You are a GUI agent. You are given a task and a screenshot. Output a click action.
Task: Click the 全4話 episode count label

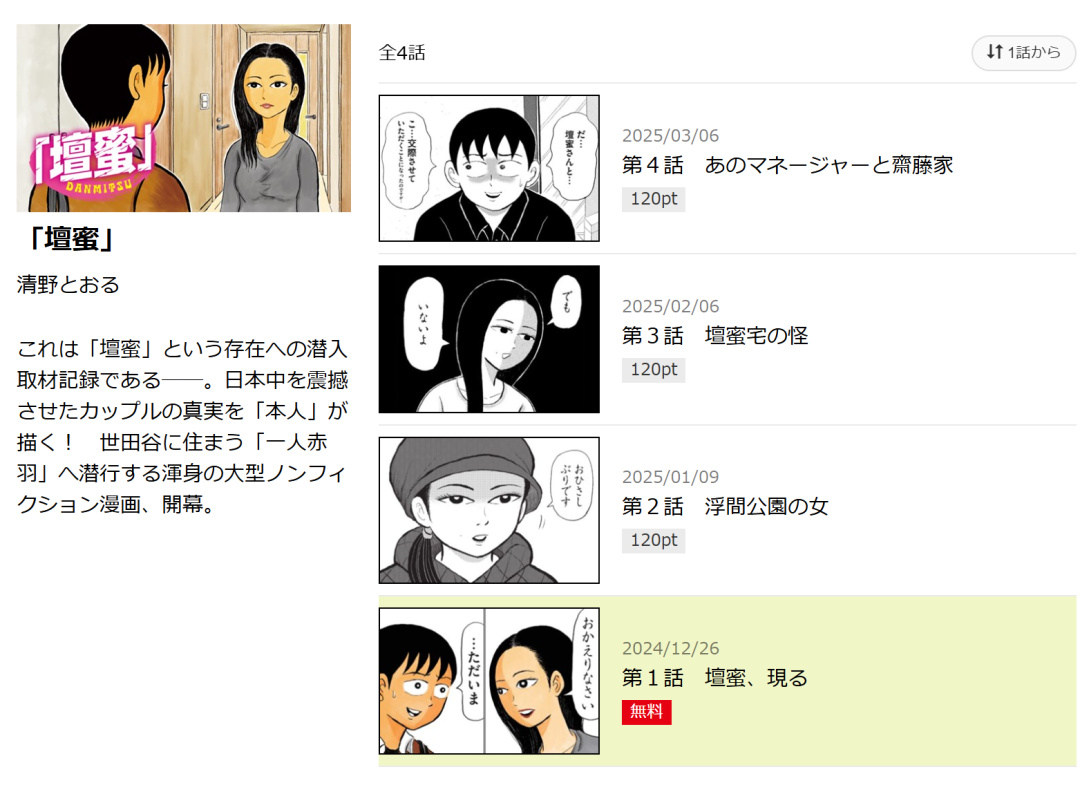(x=402, y=52)
